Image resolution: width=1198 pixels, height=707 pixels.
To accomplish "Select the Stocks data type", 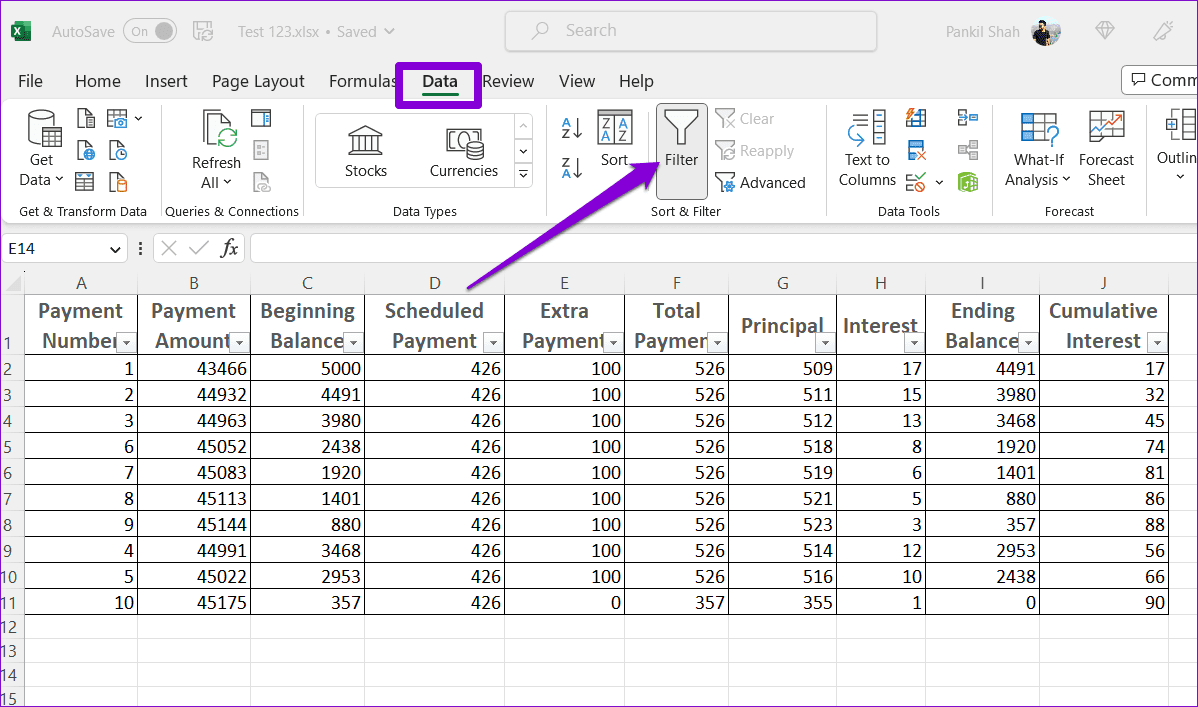I will (x=365, y=151).
